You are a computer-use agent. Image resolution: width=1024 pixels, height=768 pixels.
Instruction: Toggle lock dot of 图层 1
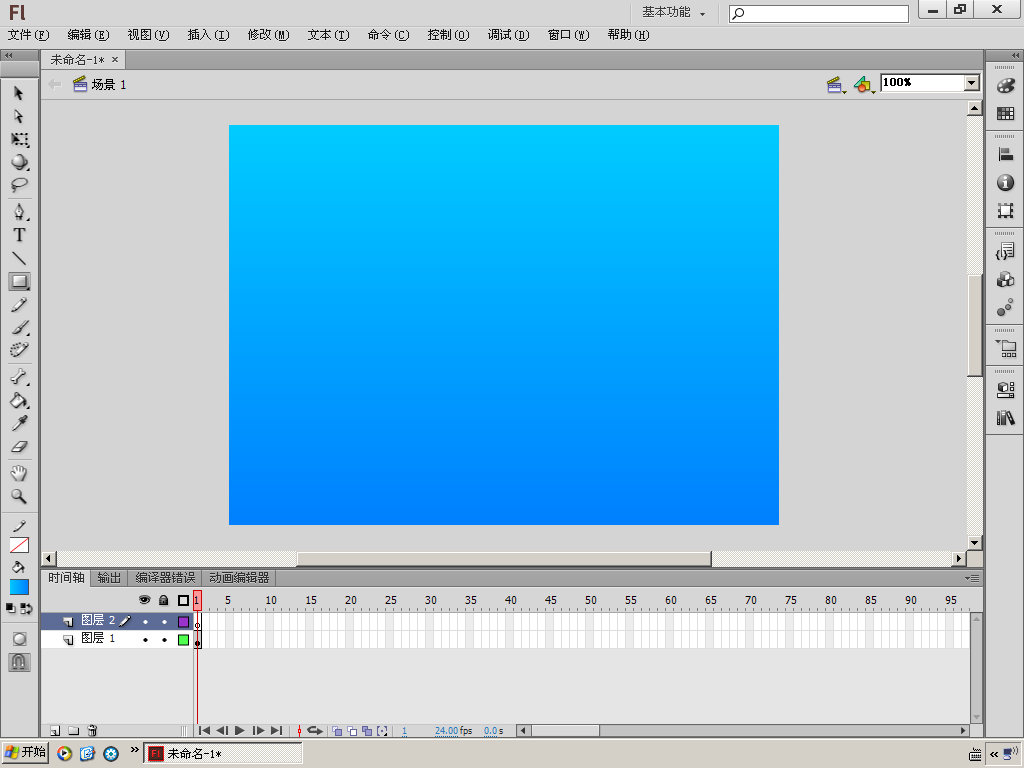point(164,640)
